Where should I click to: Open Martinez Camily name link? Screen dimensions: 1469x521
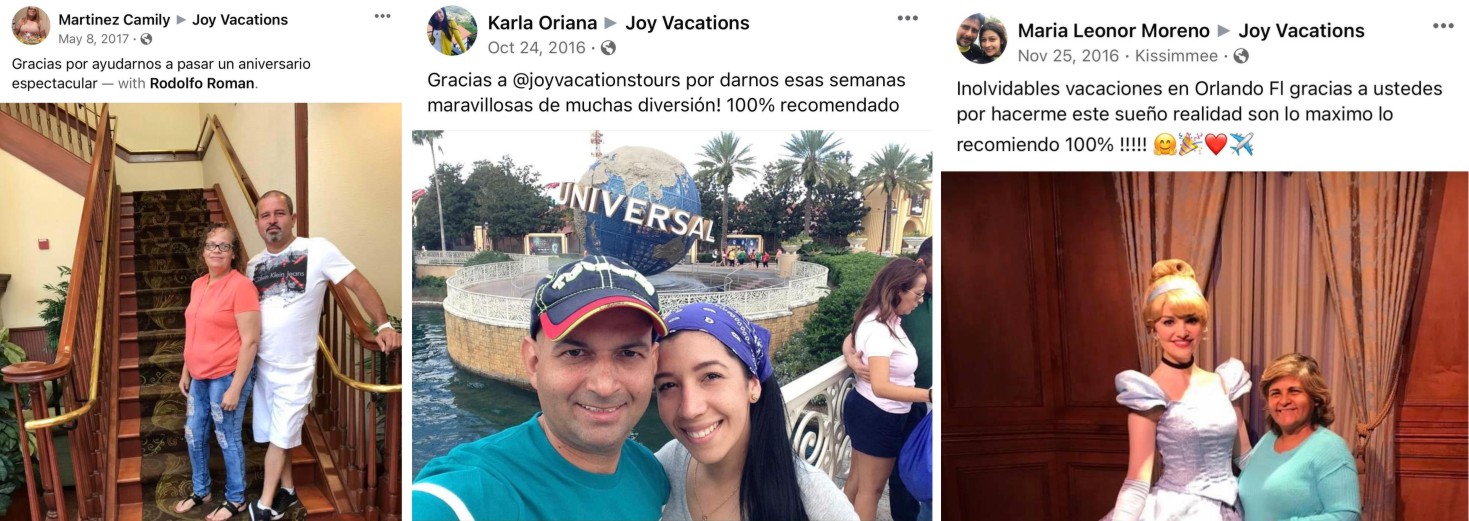coord(114,20)
